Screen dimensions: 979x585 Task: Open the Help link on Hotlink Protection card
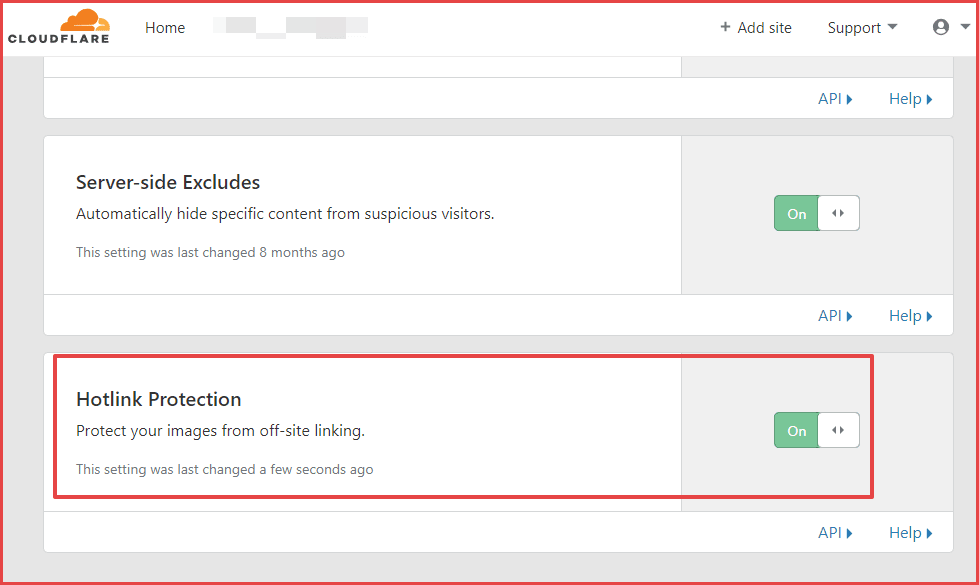tap(905, 532)
